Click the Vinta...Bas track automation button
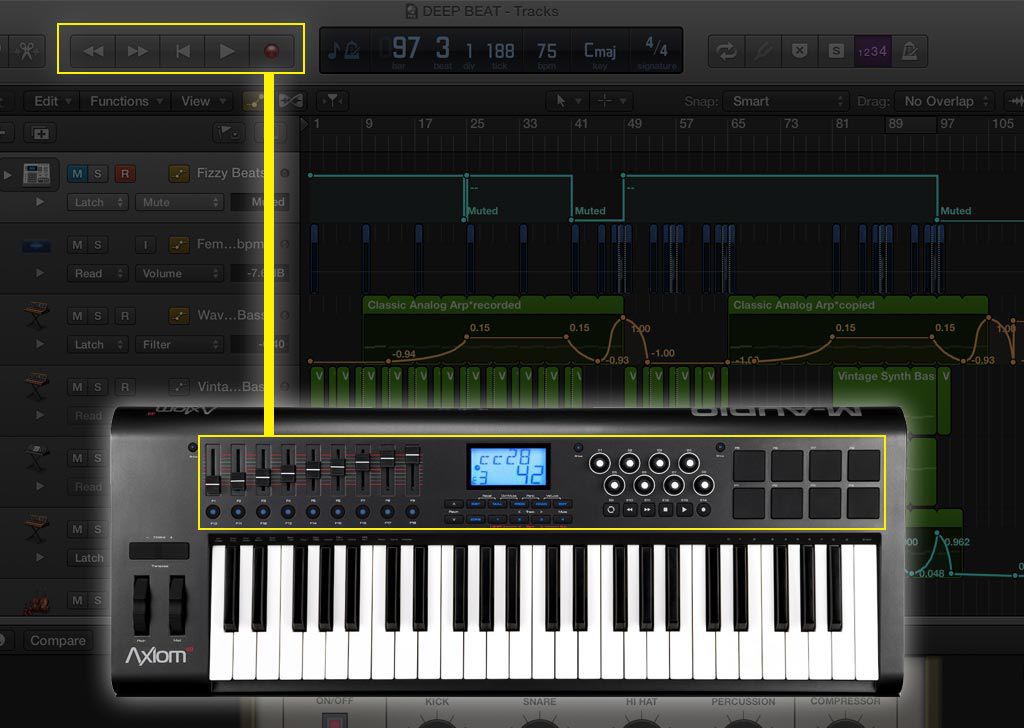 179,387
